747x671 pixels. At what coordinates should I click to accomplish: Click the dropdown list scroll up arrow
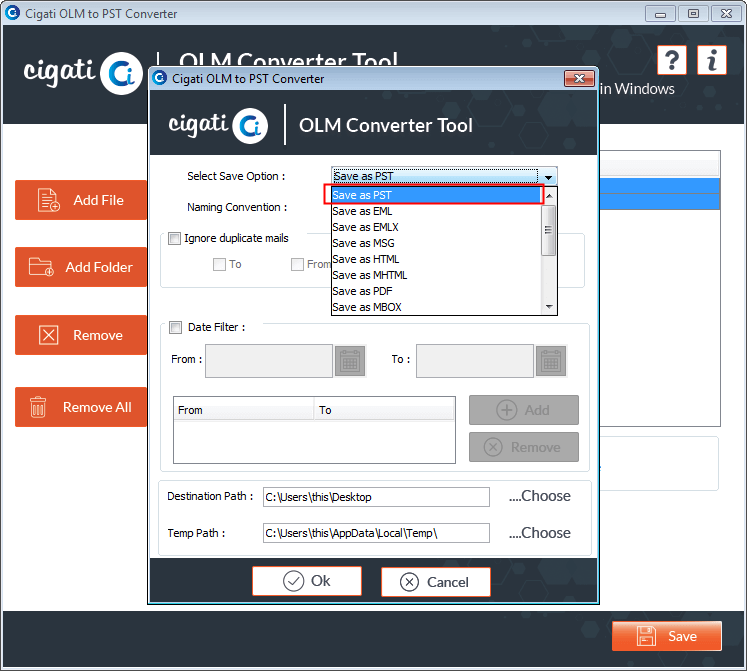pos(549,195)
